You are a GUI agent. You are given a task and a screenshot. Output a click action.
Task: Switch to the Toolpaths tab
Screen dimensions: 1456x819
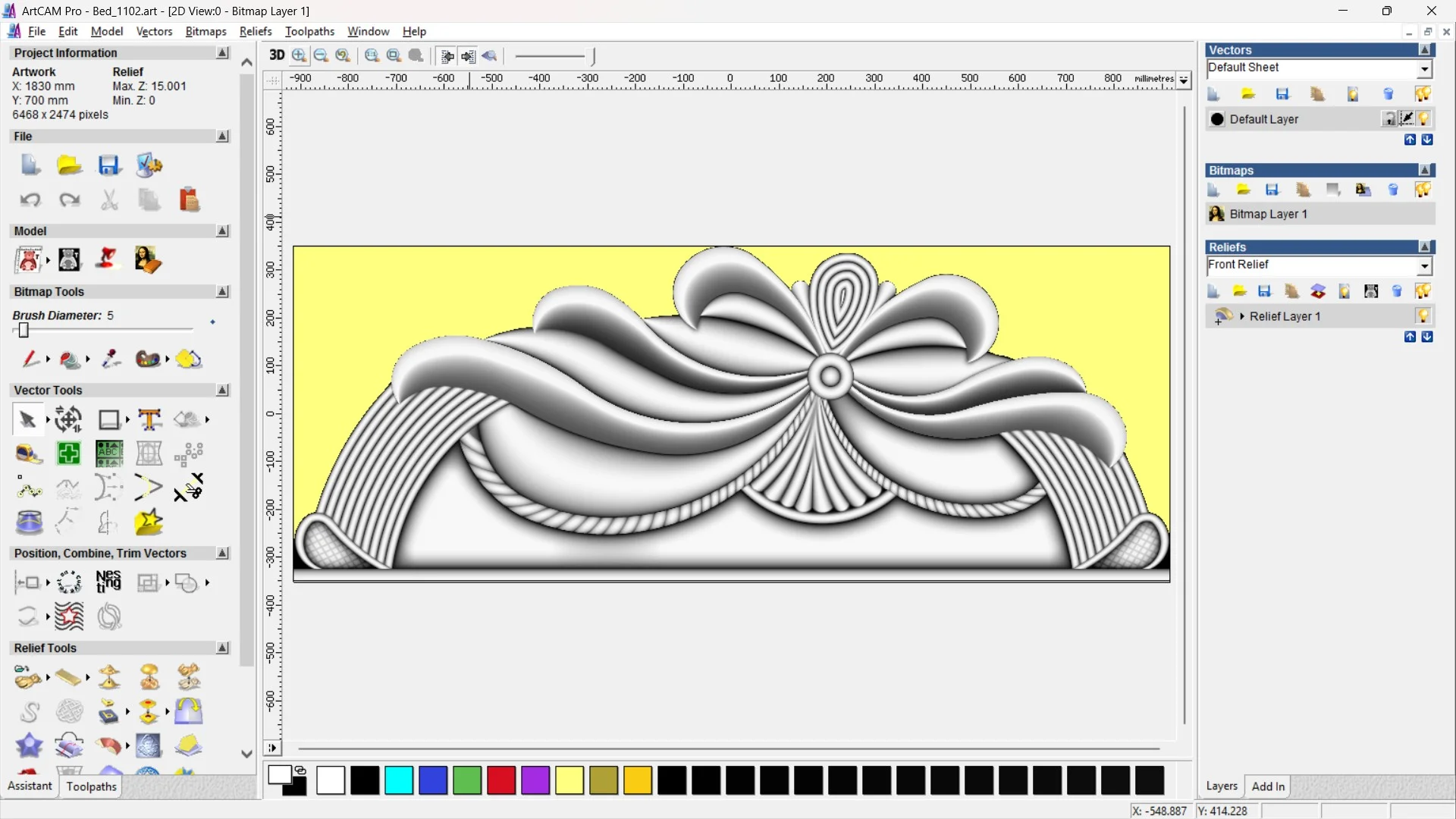click(x=91, y=786)
